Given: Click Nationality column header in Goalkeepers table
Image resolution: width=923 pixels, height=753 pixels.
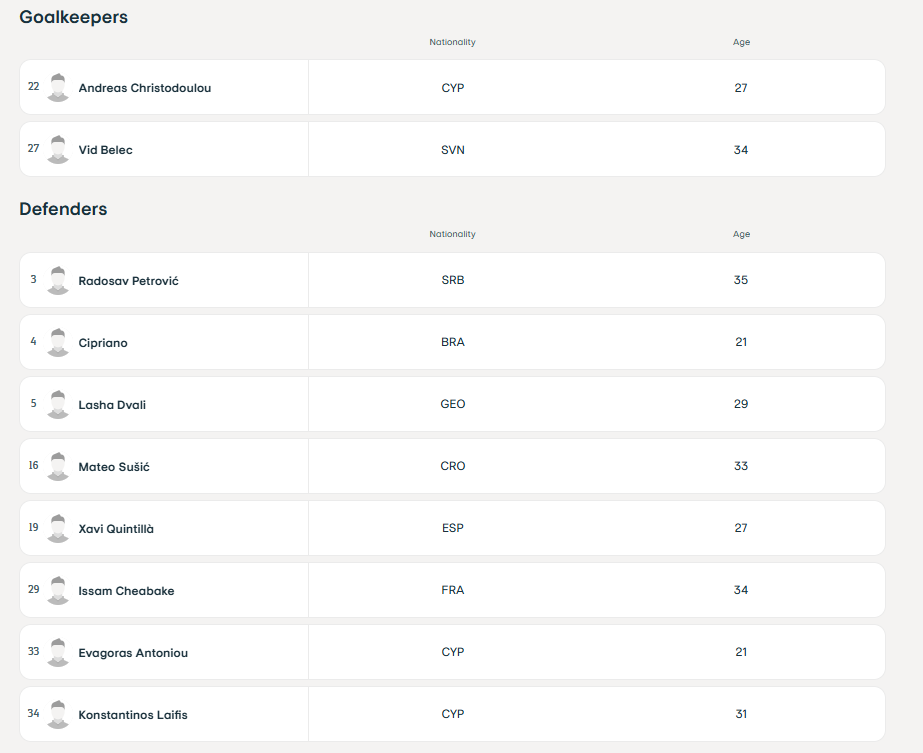Looking at the screenshot, I should coord(452,42).
